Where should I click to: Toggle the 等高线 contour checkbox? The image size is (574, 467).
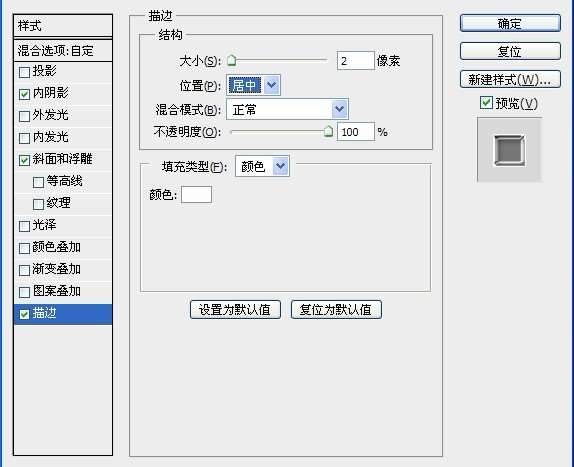coord(38,182)
